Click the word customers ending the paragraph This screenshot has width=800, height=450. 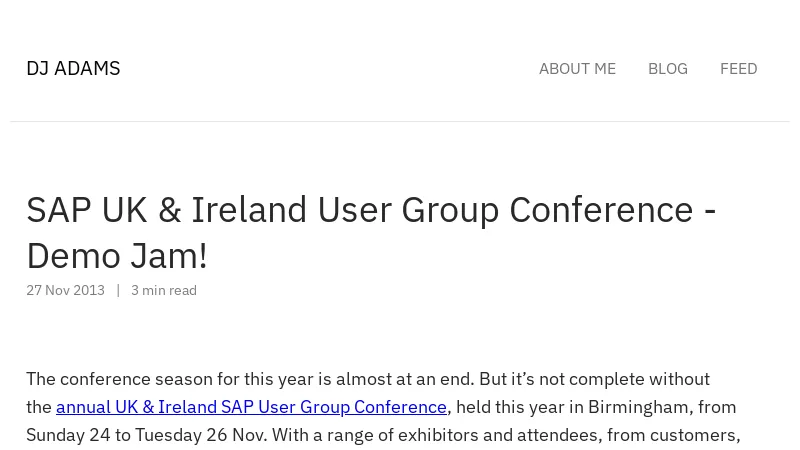pos(694,435)
